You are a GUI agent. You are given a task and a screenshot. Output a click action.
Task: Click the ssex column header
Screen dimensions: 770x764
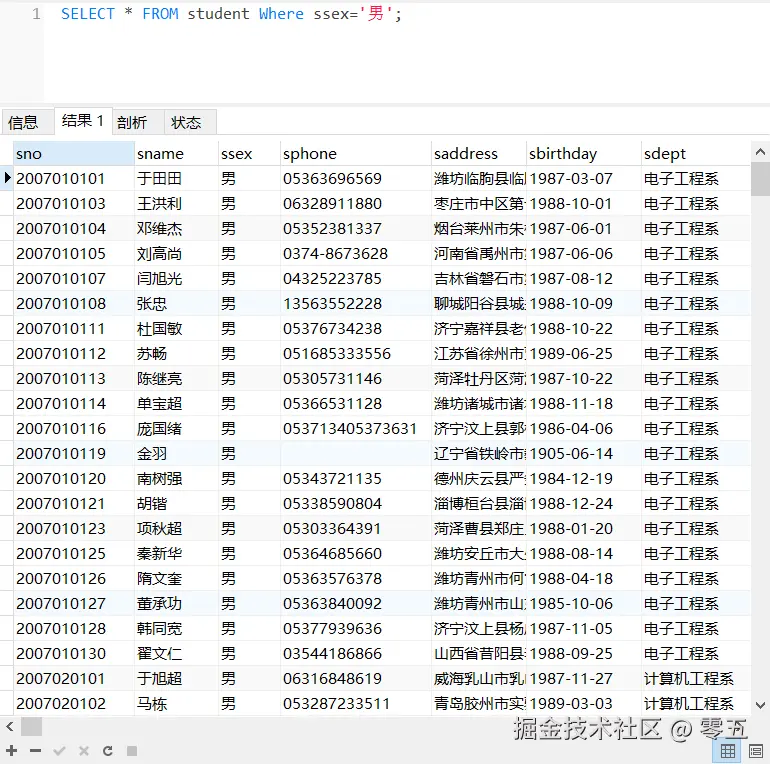coord(249,154)
